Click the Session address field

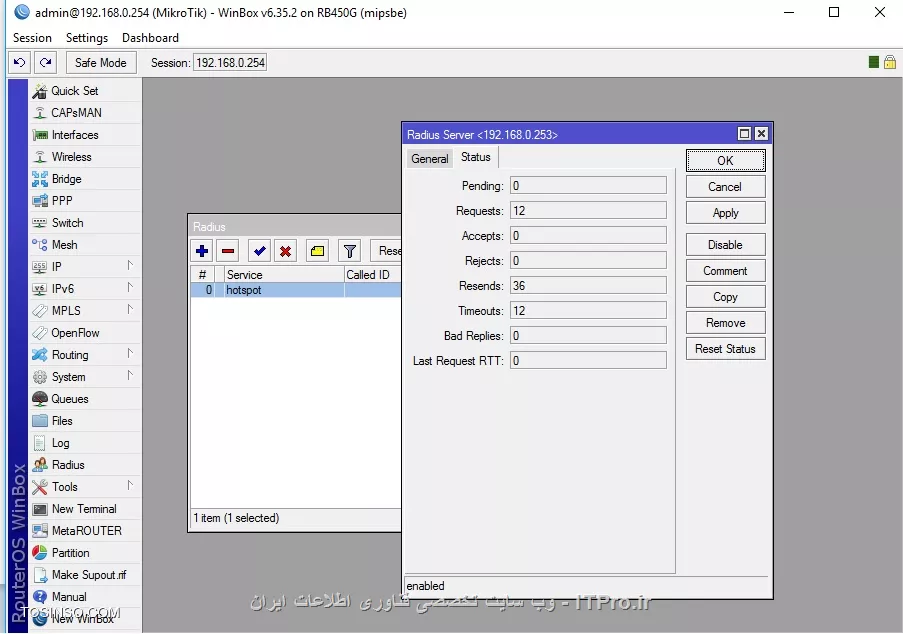(230, 62)
